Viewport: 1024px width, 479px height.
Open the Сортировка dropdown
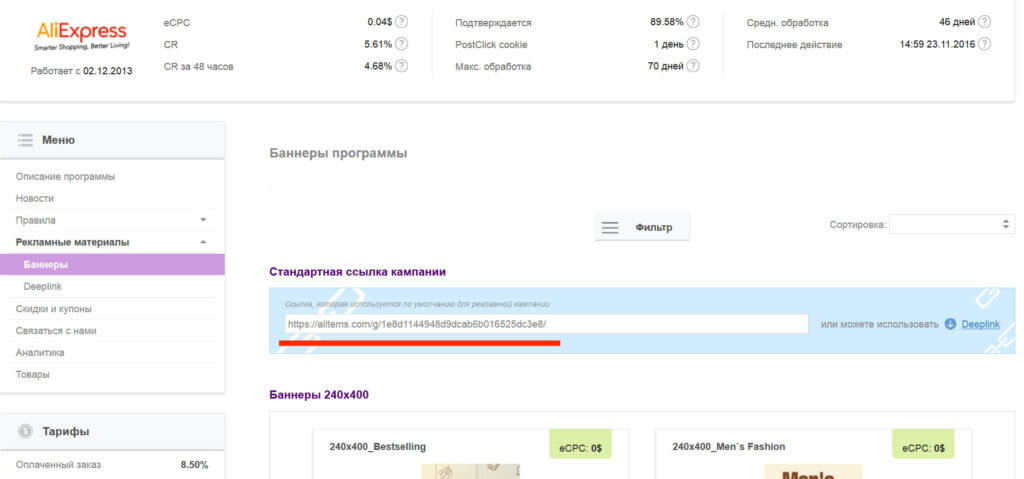pyautogui.click(x=952, y=224)
